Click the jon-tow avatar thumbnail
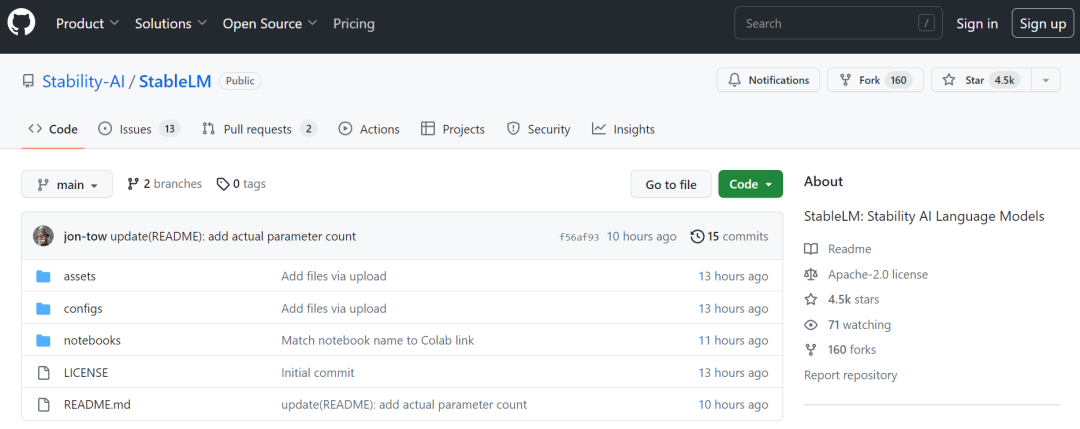Screen dimensions: 1080x429 [43, 236]
